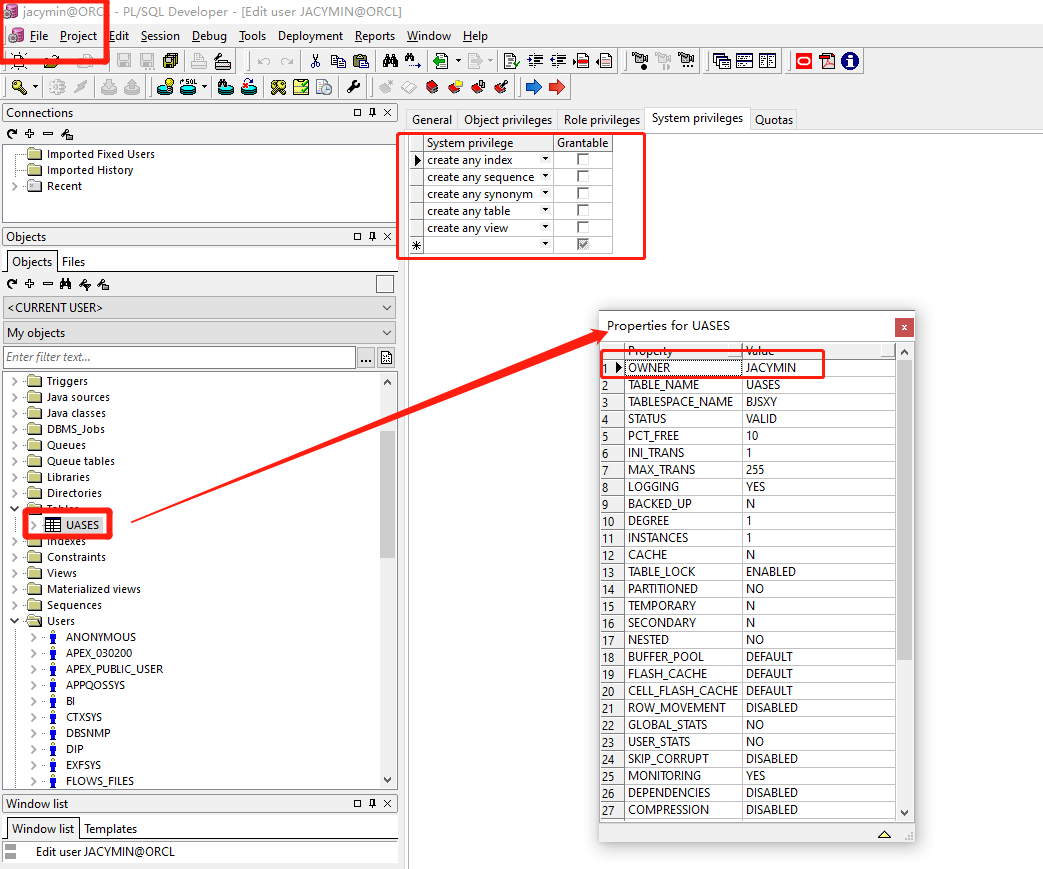Click the Unindent selection toolbar icon
Screen dimensions: 1043x869
[x=558, y=61]
